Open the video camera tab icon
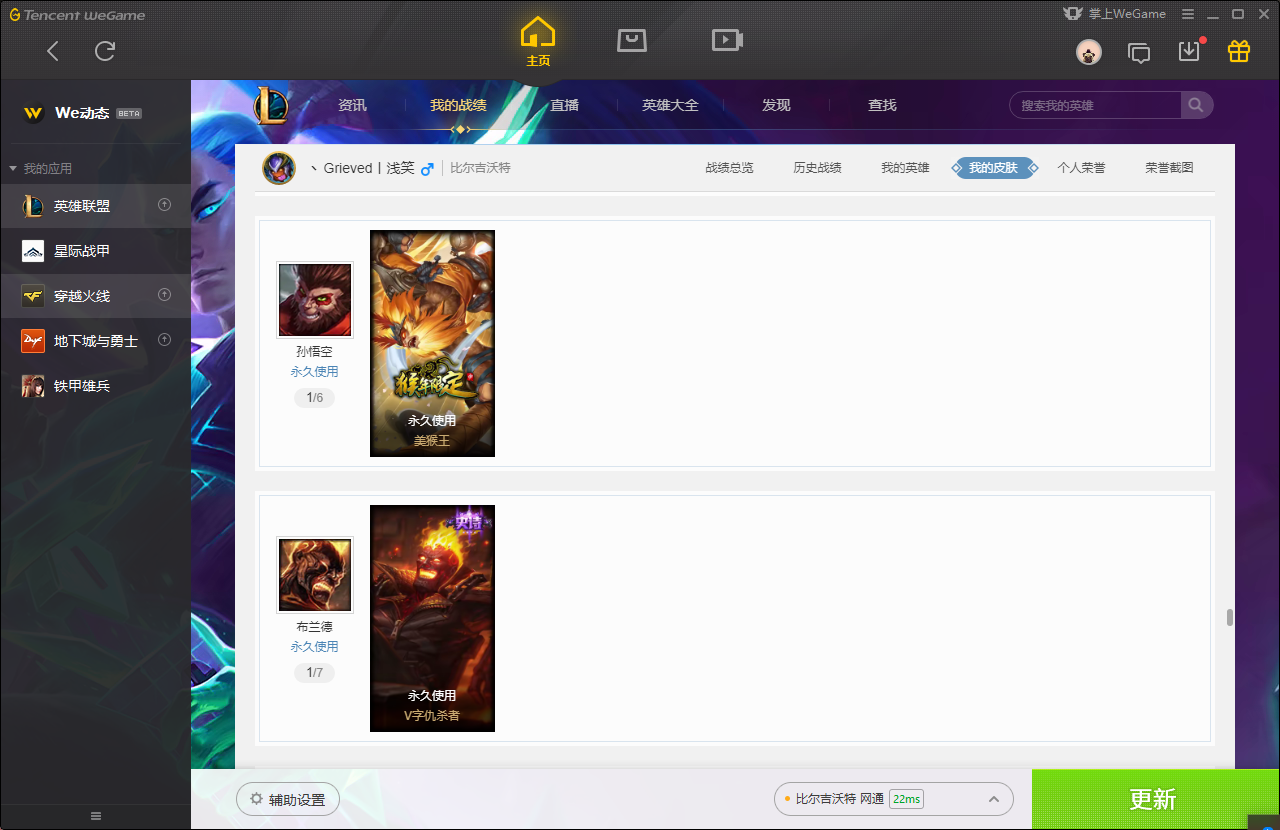The width and height of the screenshot is (1280, 830). (x=727, y=40)
